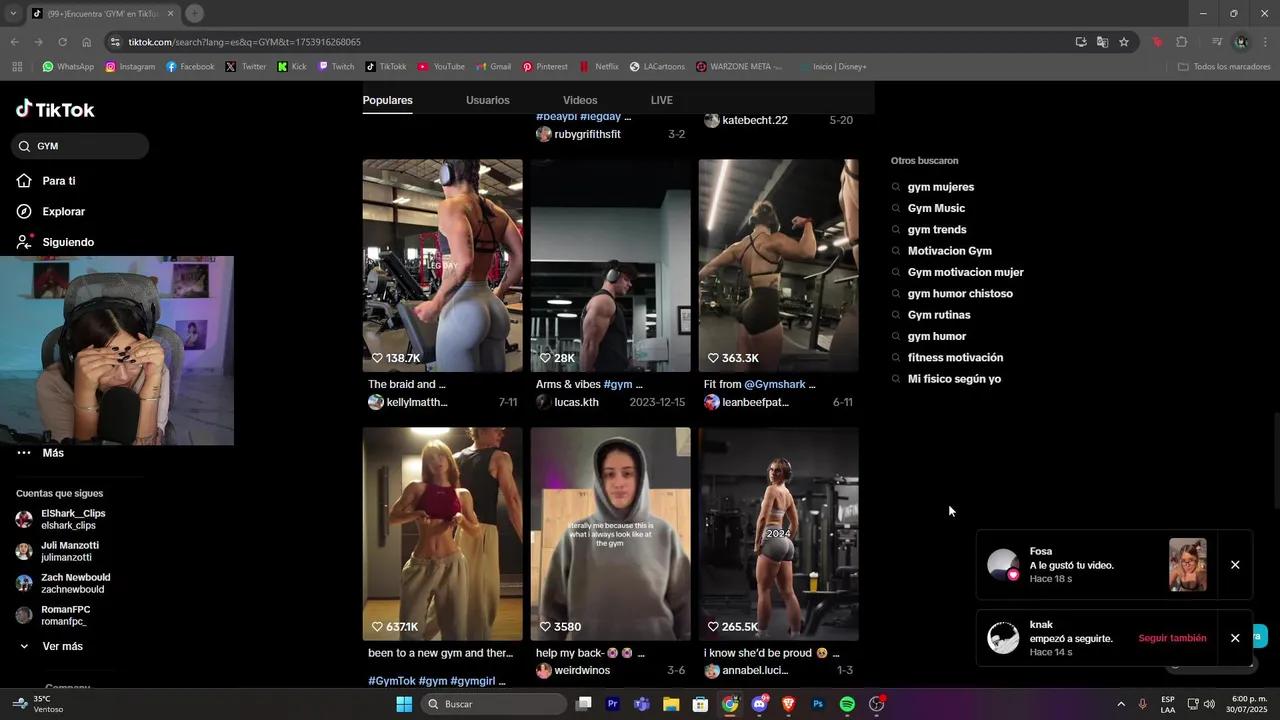Show hidden system tray icons
The width and height of the screenshot is (1280, 720).
tap(1121, 704)
